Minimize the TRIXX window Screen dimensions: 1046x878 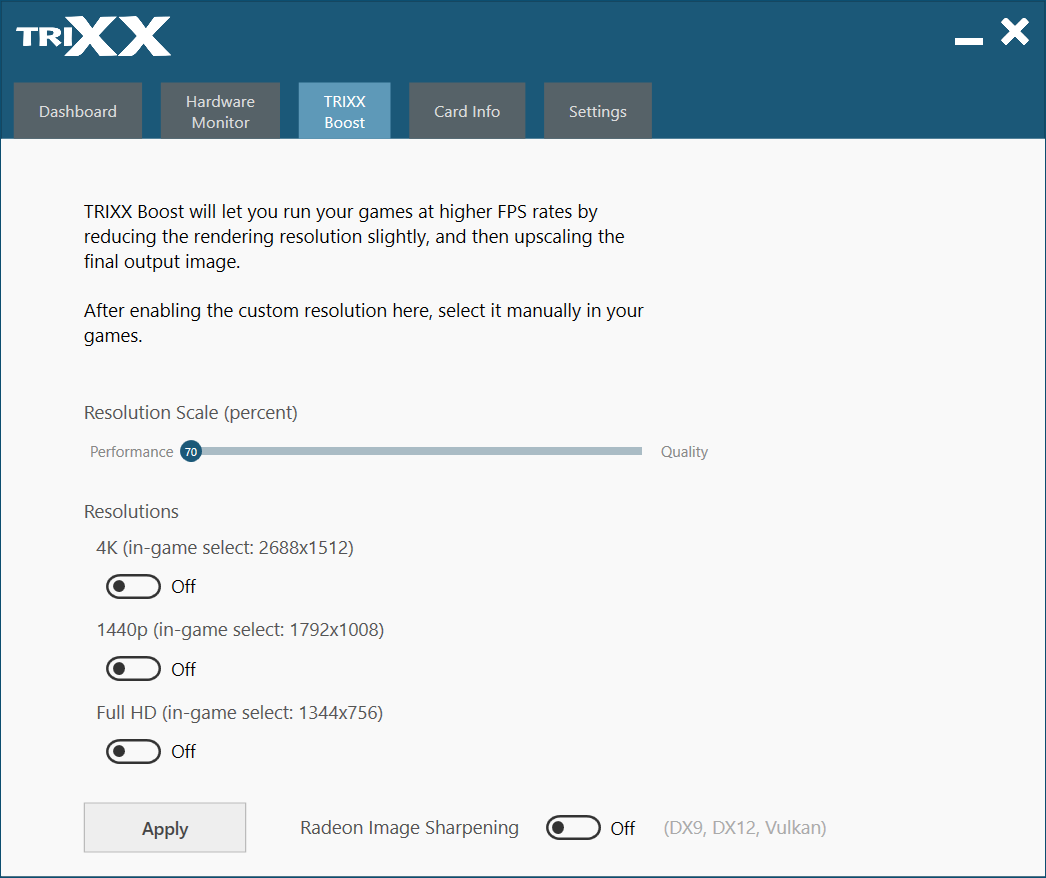969,41
